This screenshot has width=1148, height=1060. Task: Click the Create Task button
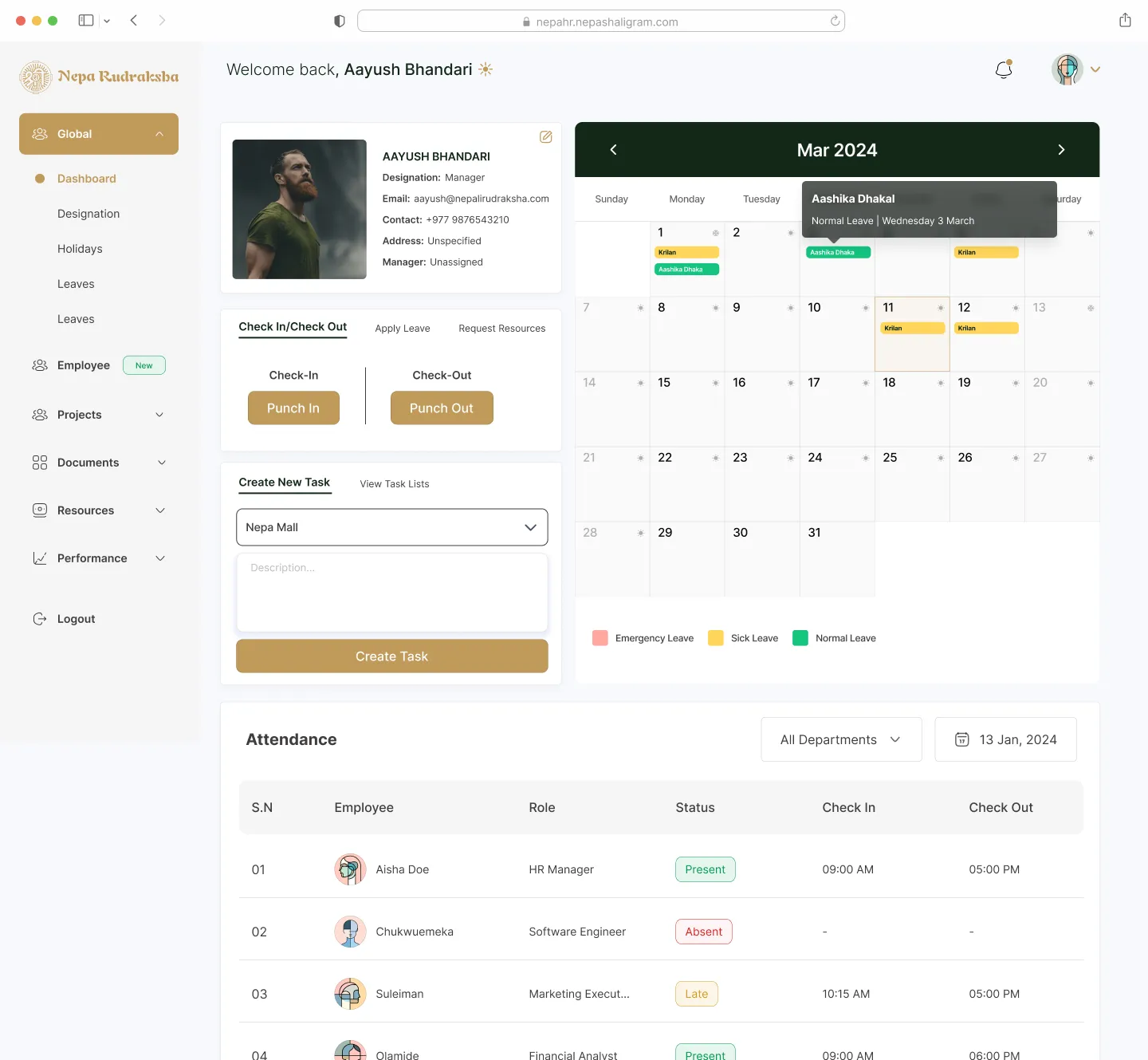pyautogui.click(x=391, y=656)
